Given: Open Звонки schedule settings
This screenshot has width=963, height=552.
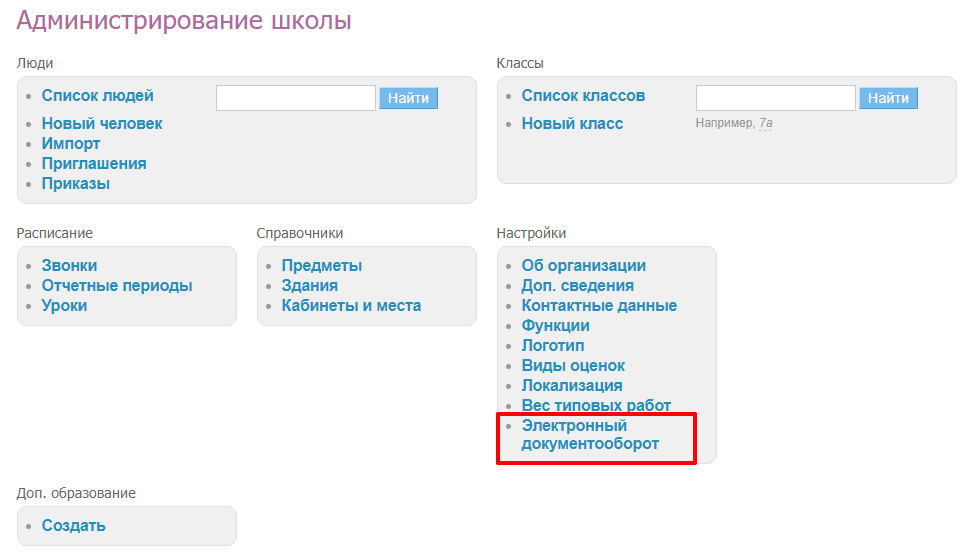Looking at the screenshot, I should tap(69, 266).
